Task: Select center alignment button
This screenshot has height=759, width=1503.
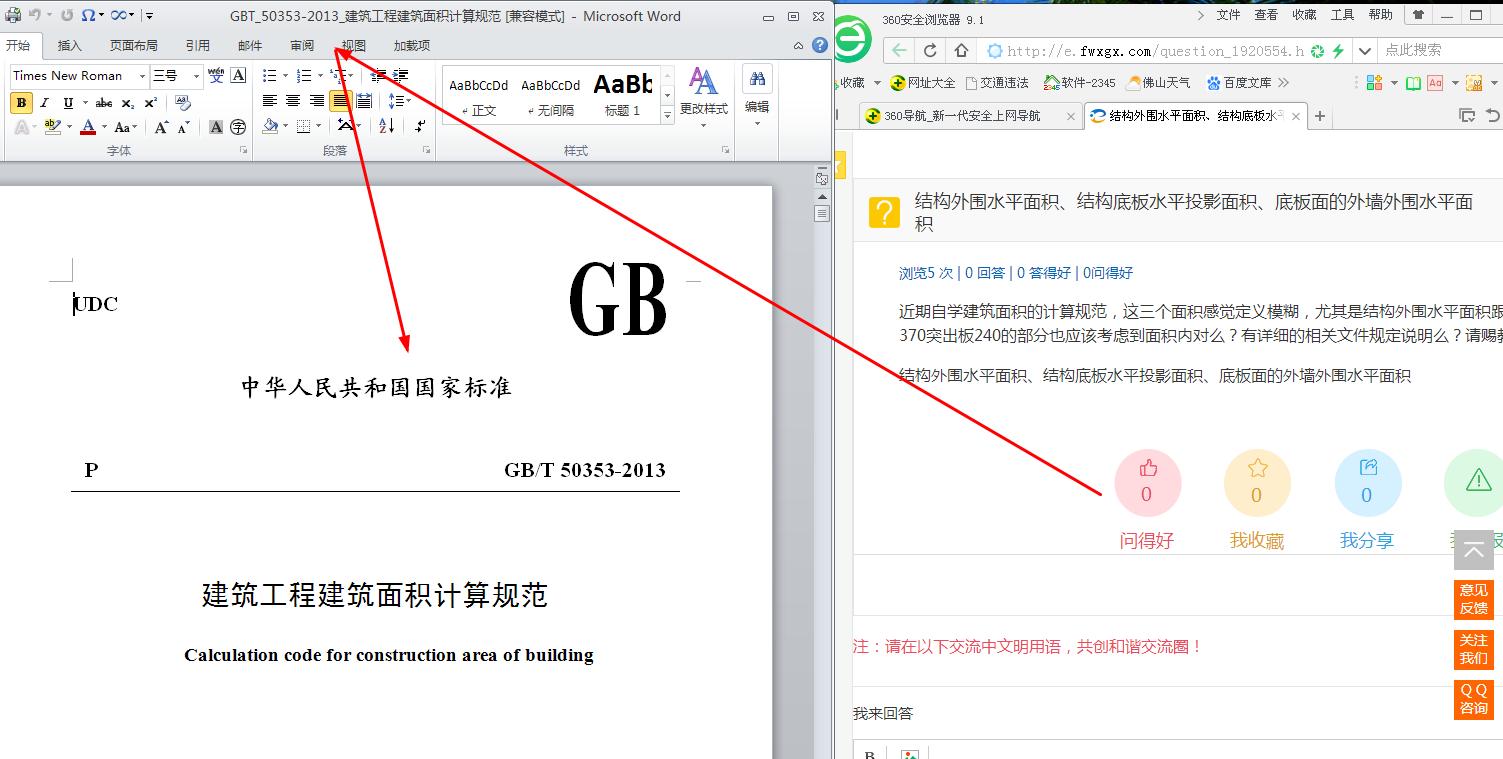Action: click(293, 101)
